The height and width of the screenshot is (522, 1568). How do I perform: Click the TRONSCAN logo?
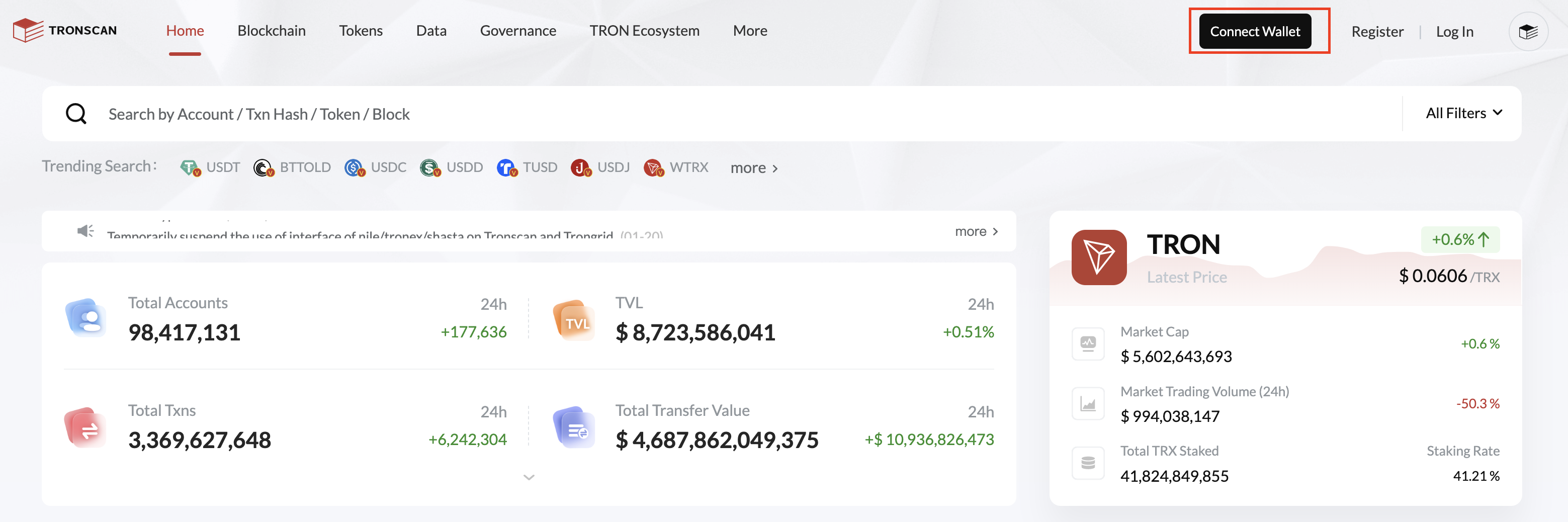point(64,30)
